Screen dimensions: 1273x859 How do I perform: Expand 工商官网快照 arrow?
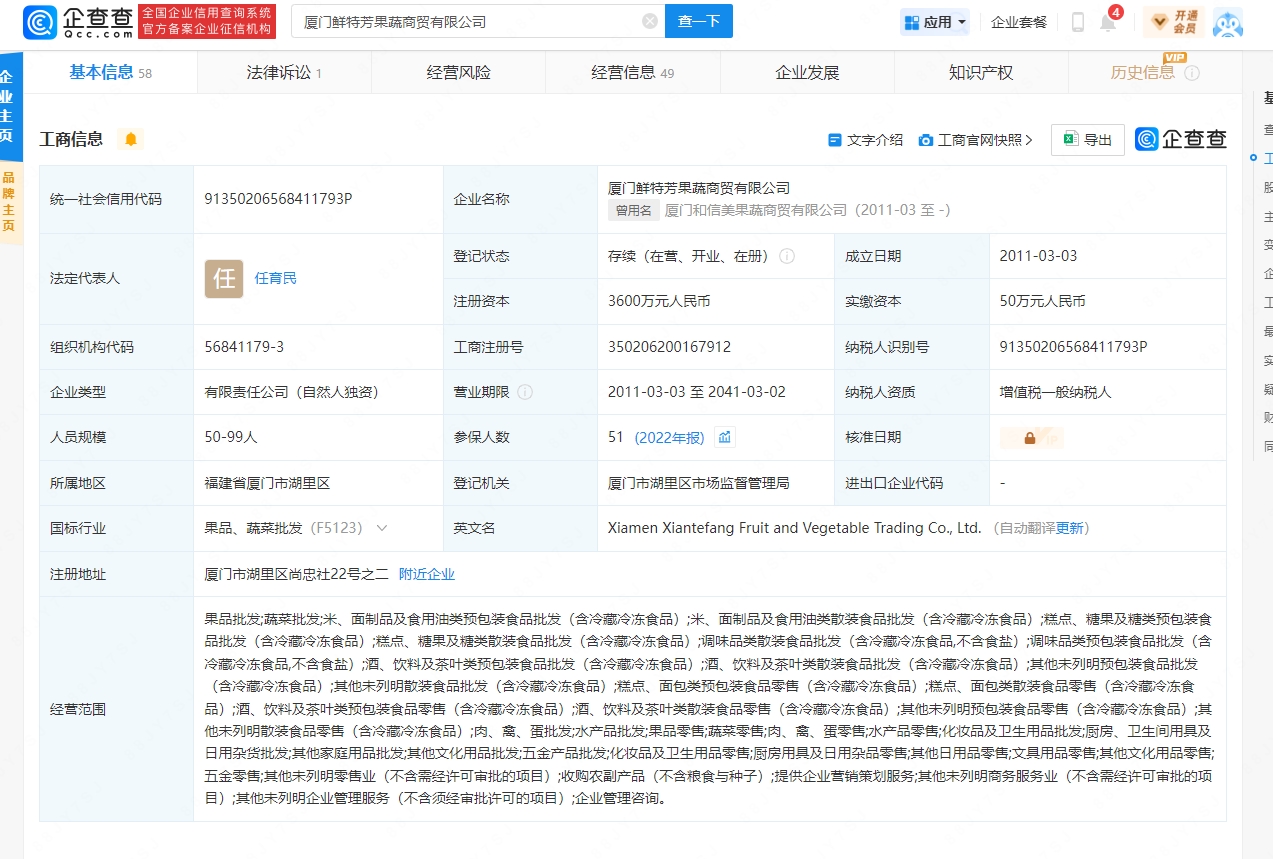[x=1029, y=140]
